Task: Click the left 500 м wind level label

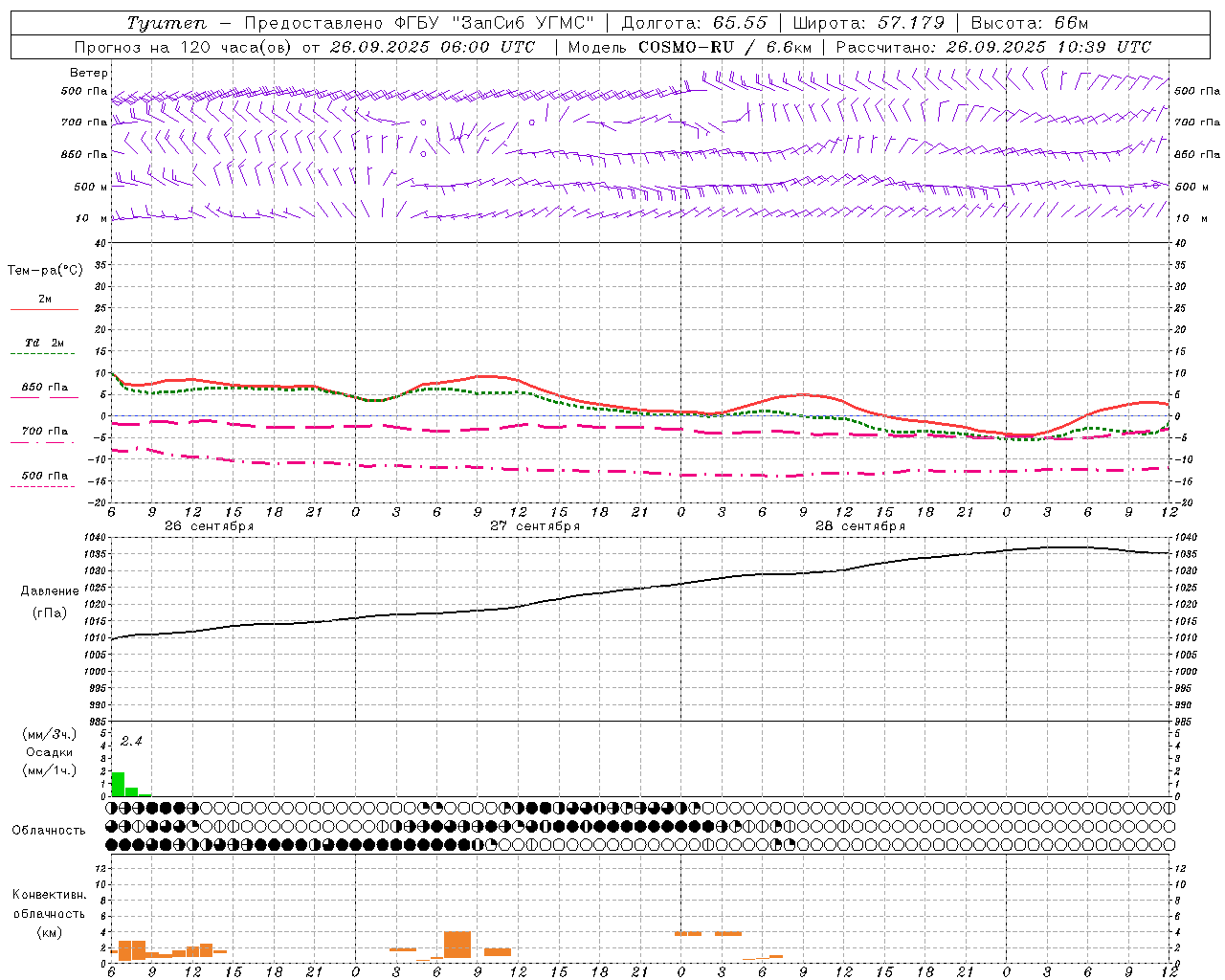Action: [x=91, y=188]
